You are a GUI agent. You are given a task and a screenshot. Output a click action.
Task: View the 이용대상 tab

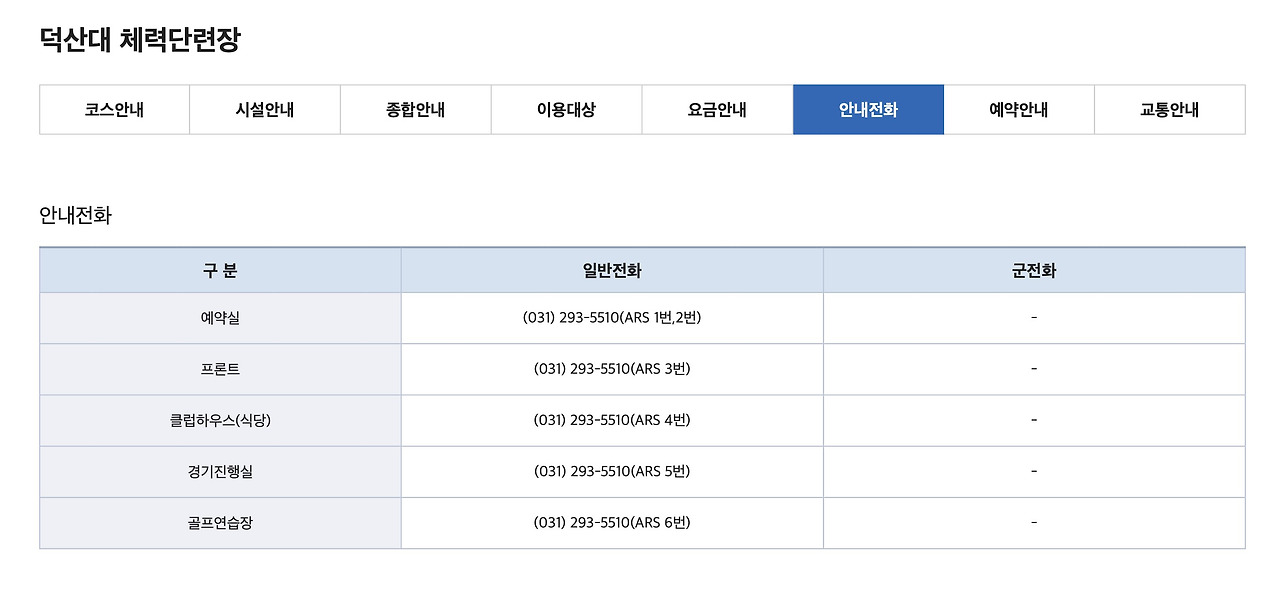point(565,110)
